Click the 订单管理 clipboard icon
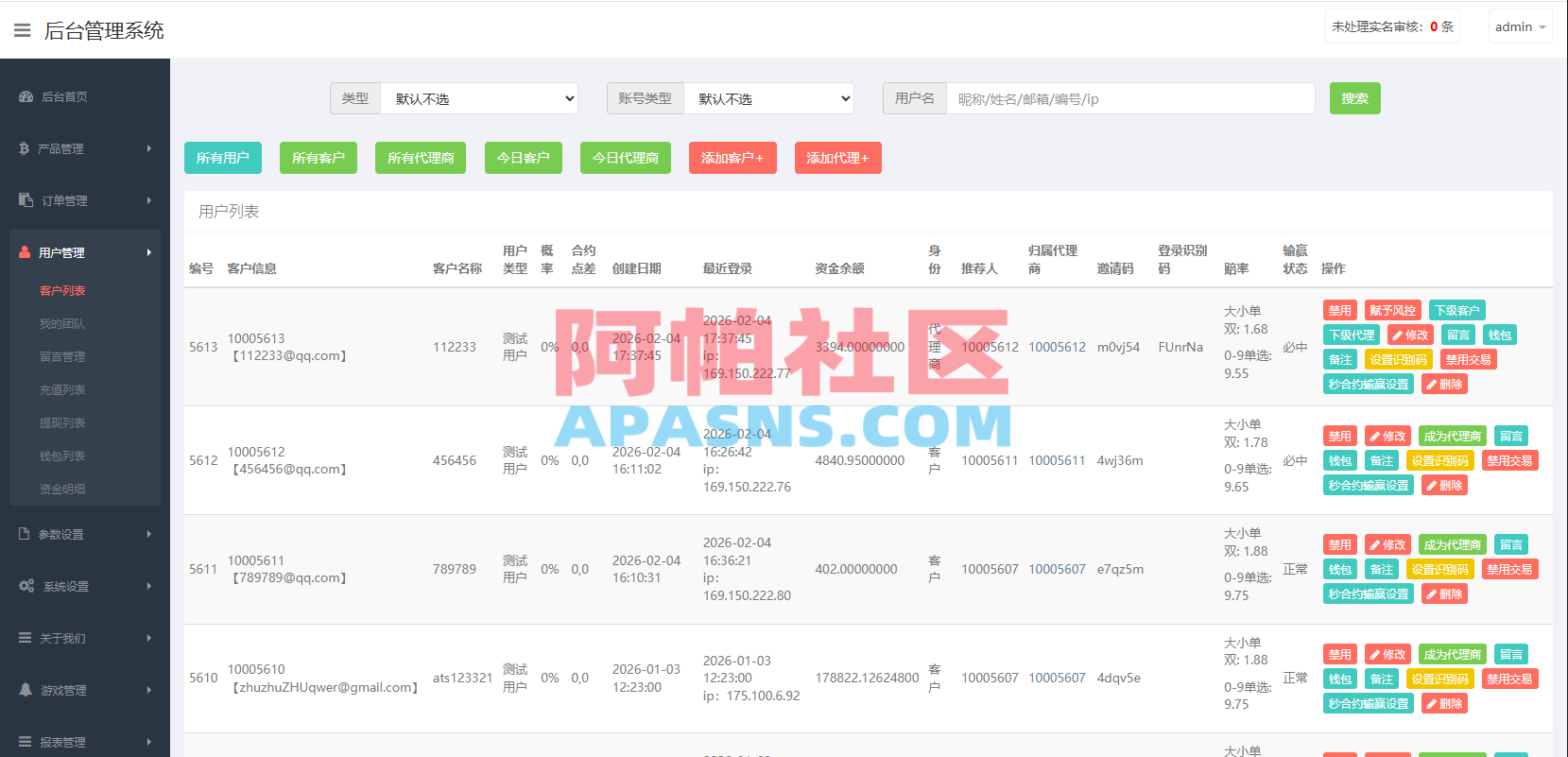Image resolution: width=1568 pixels, height=757 pixels. pos(26,200)
